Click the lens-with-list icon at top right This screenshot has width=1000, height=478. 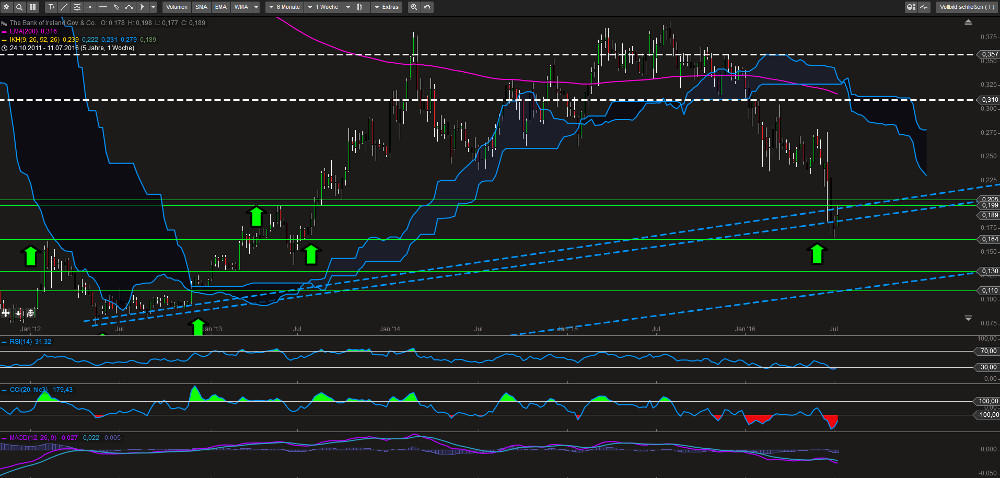pos(910,7)
